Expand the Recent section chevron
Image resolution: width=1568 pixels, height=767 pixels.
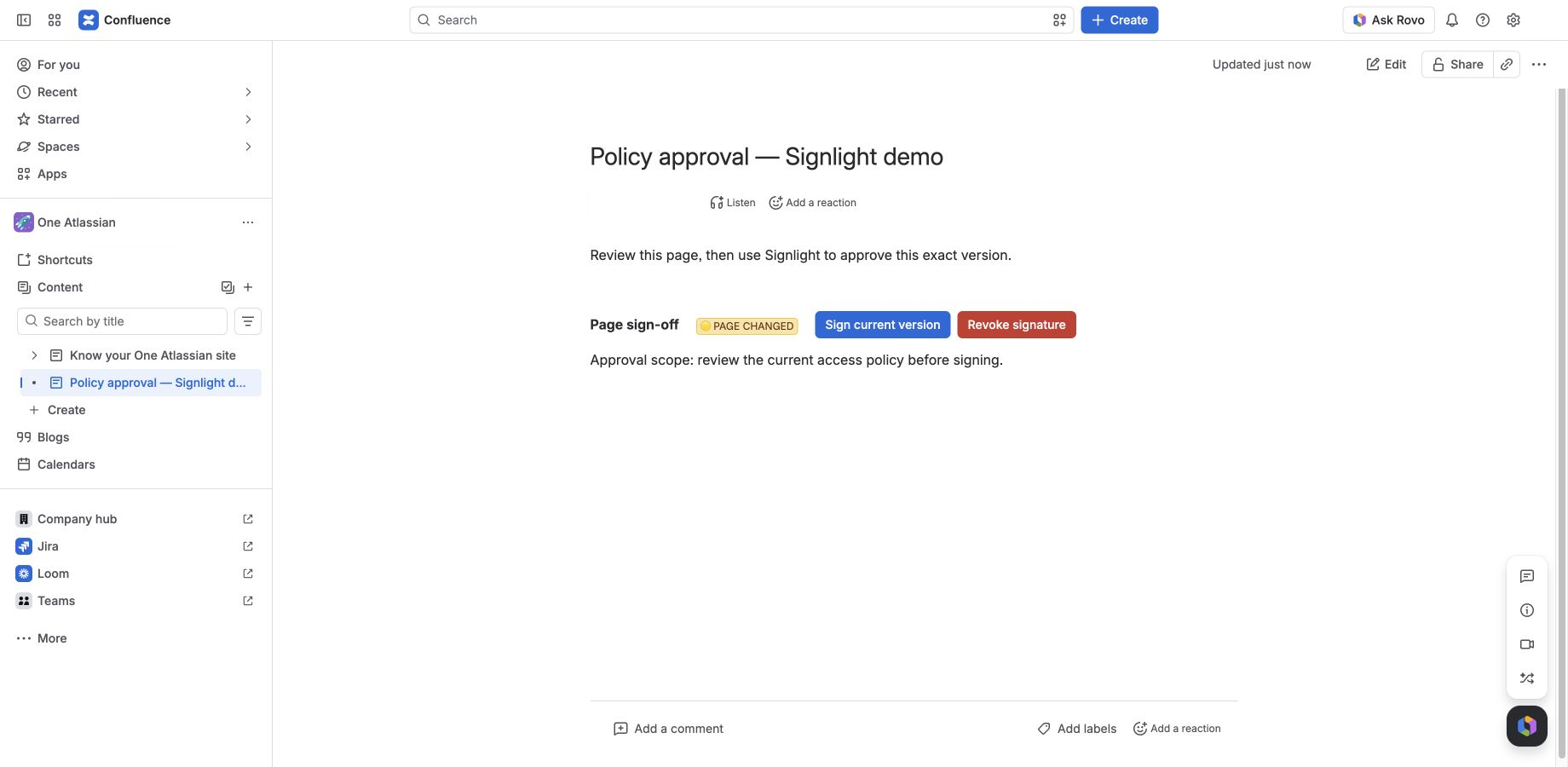248,92
